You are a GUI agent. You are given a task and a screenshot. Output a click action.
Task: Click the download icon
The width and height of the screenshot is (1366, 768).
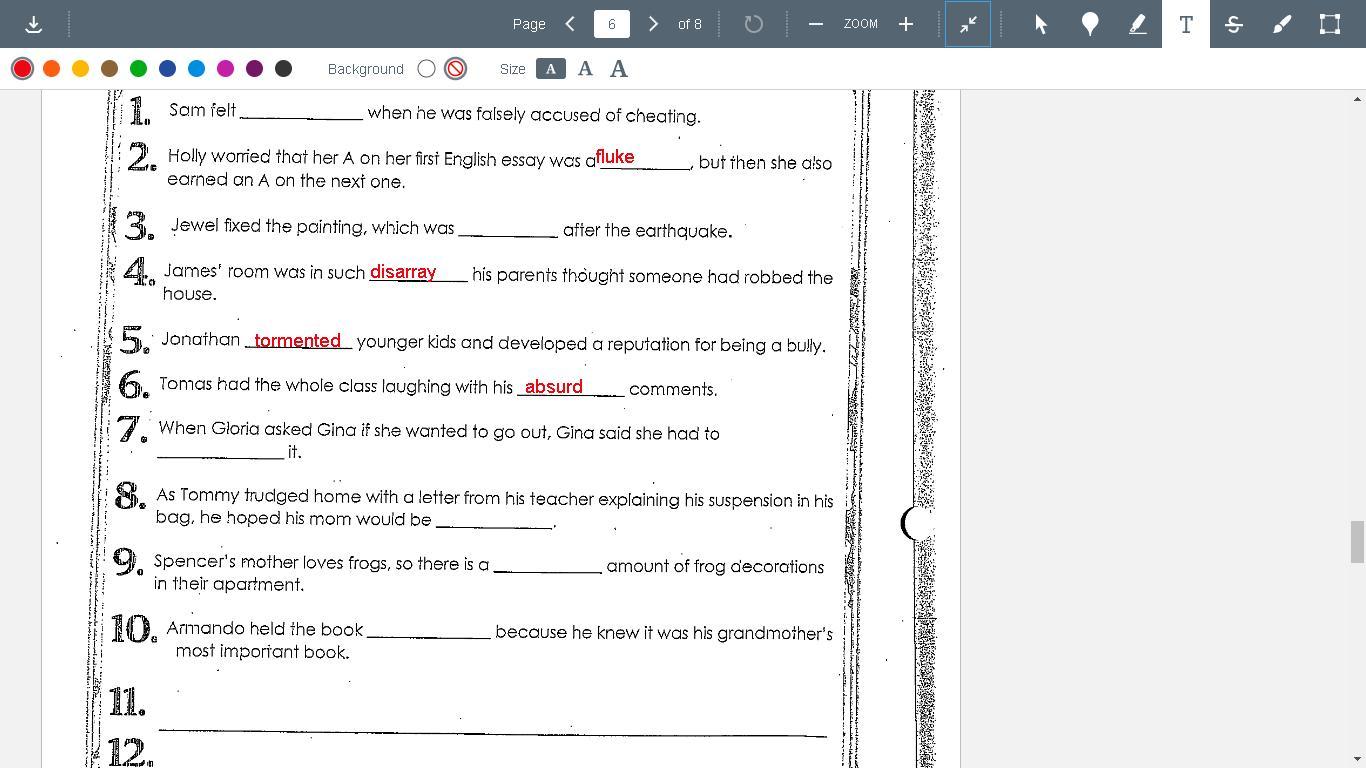(x=33, y=24)
